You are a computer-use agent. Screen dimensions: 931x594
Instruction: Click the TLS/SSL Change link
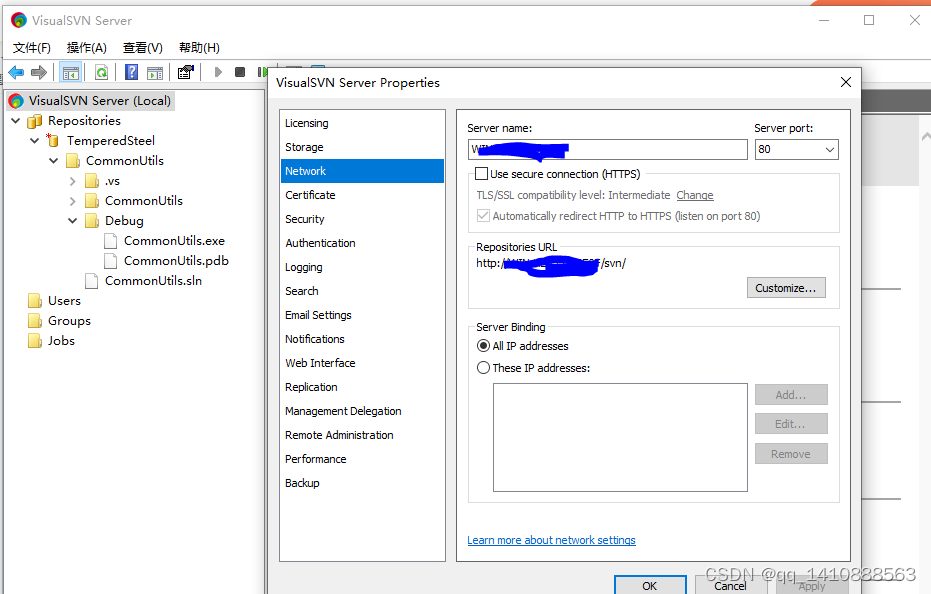pos(695,195)
